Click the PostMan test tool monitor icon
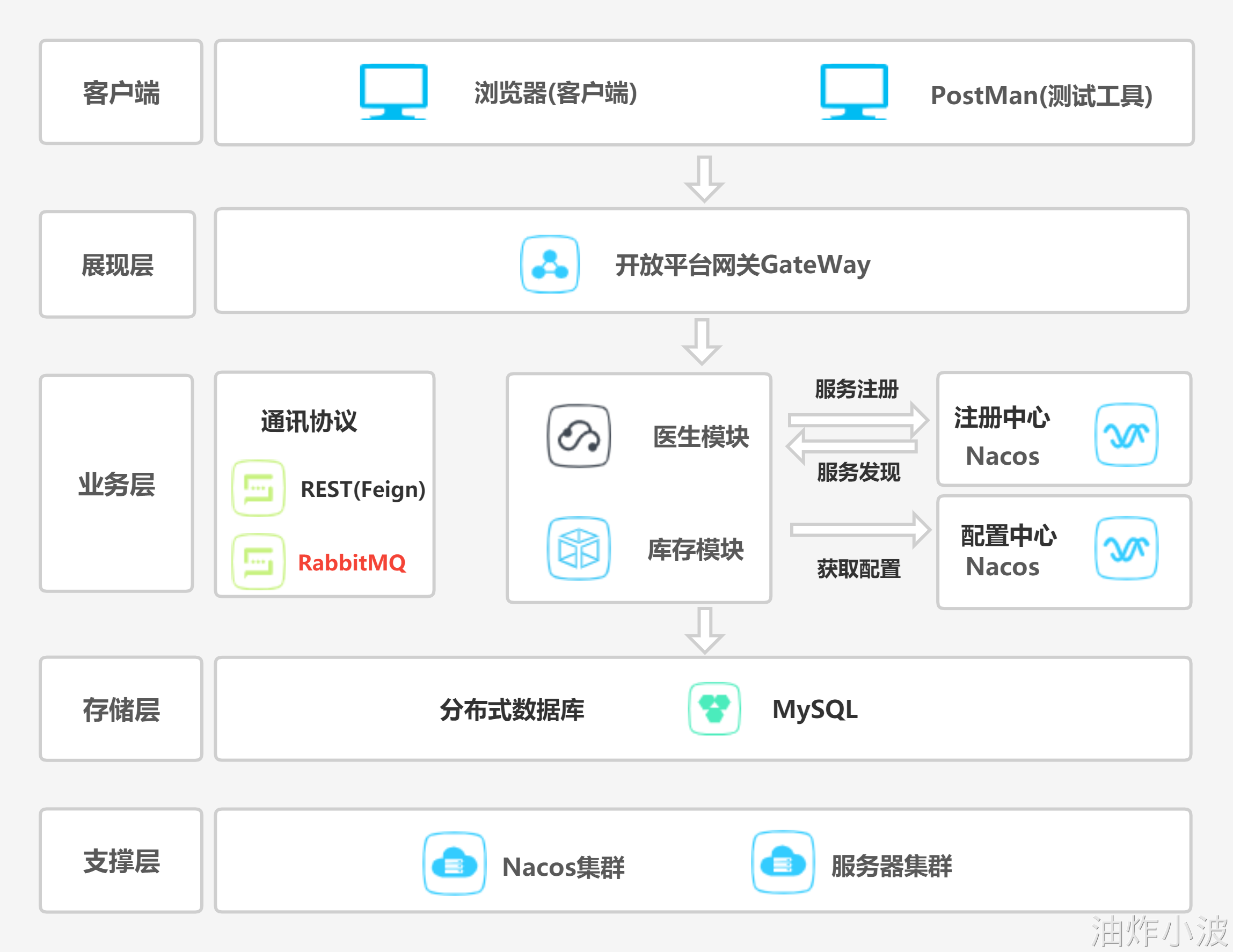The image size is (1233, 952). click(x=853, y=91)
